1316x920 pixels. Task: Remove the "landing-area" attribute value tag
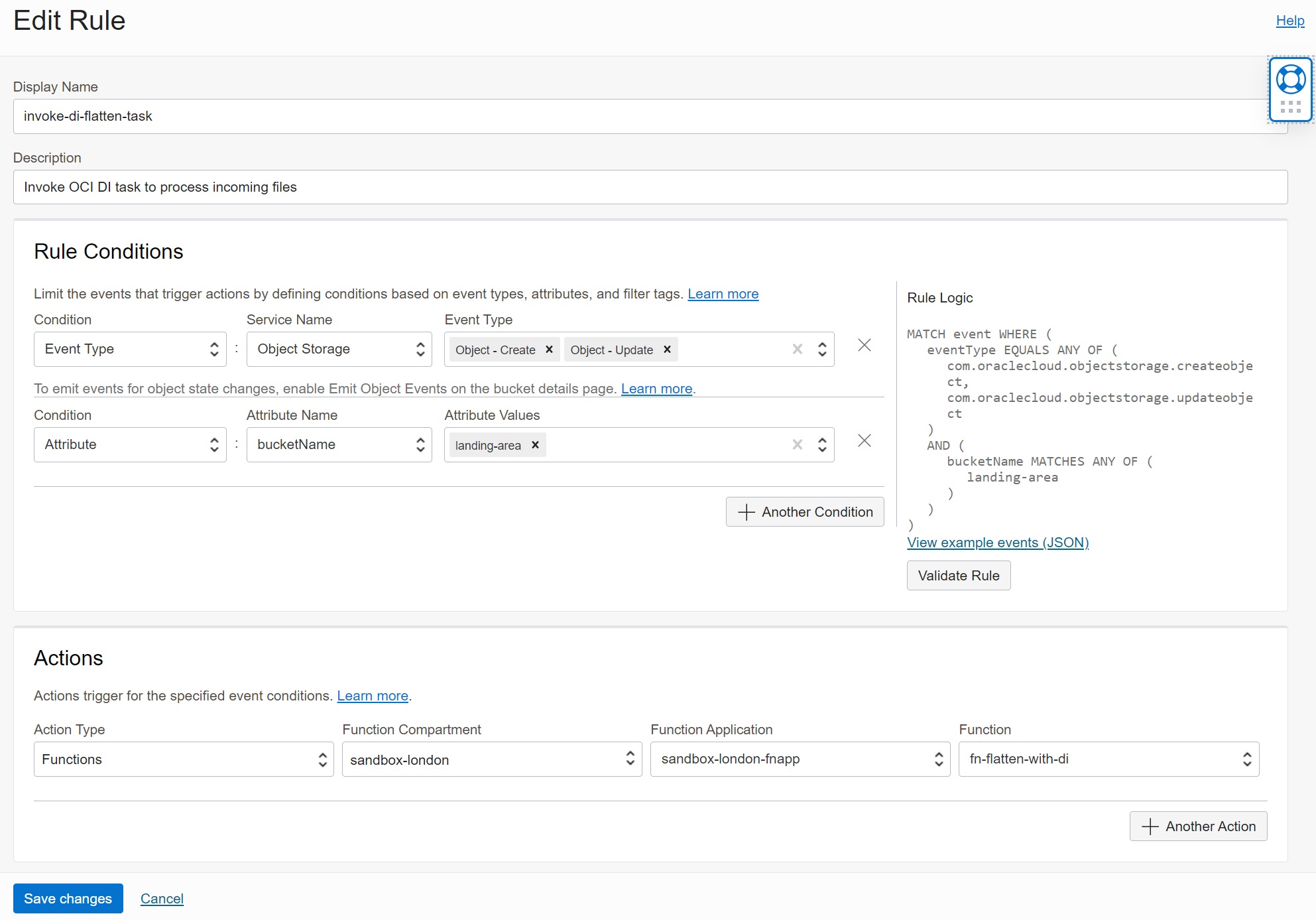pos(535,445)
